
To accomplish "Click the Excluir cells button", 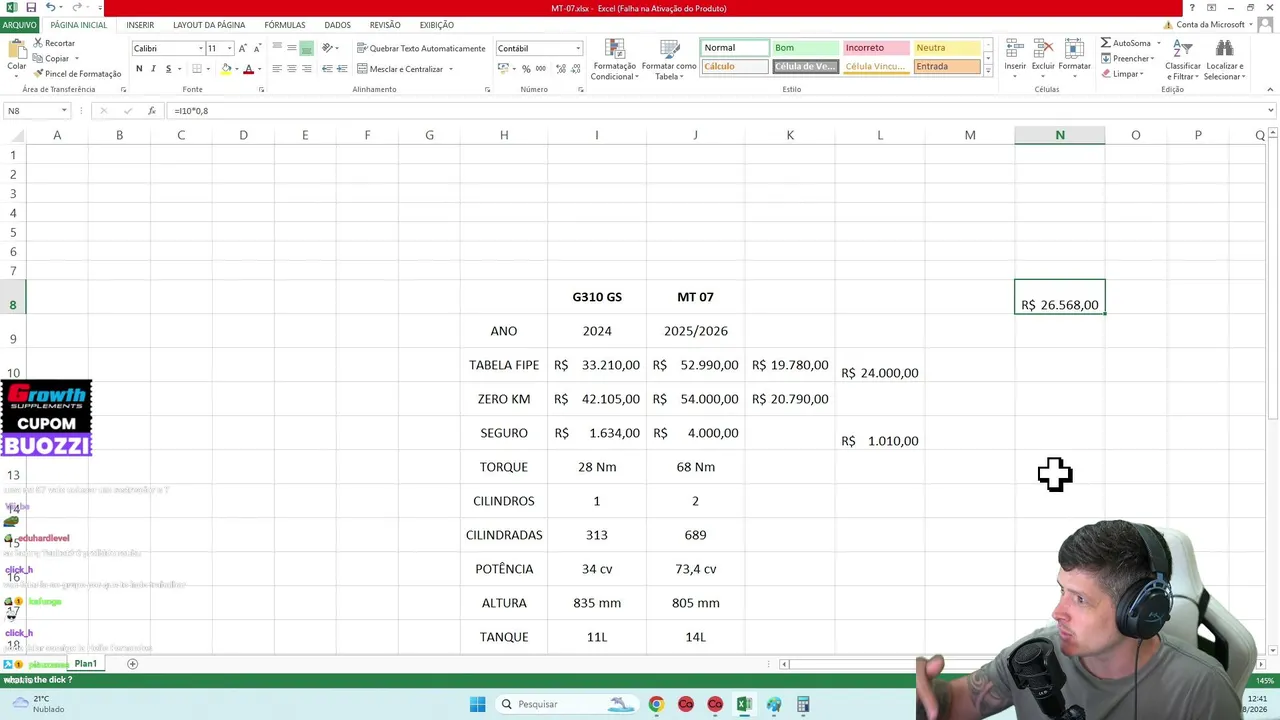I will [x=1043, y=59].
